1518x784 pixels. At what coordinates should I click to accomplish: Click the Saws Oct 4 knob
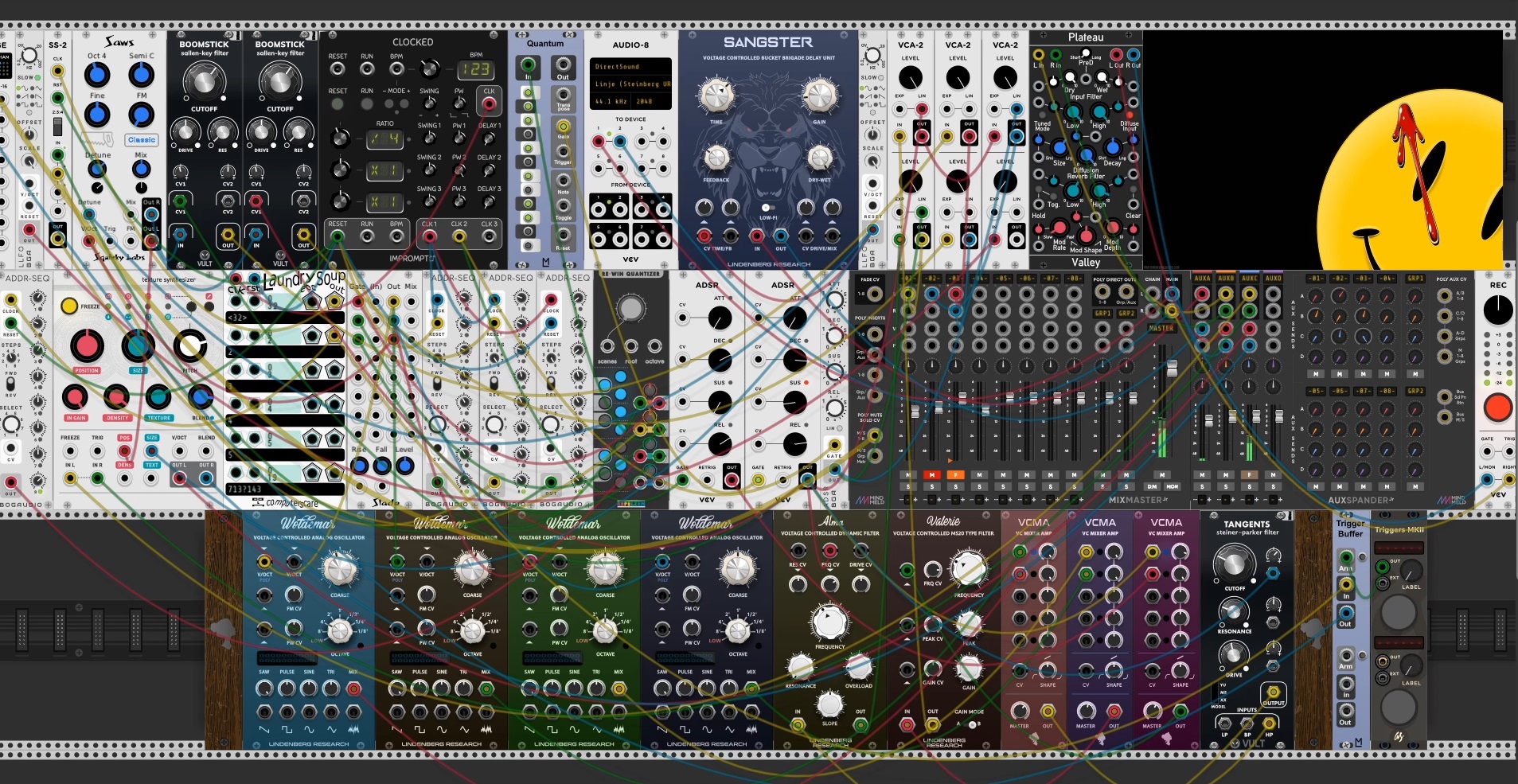(96, 75)
